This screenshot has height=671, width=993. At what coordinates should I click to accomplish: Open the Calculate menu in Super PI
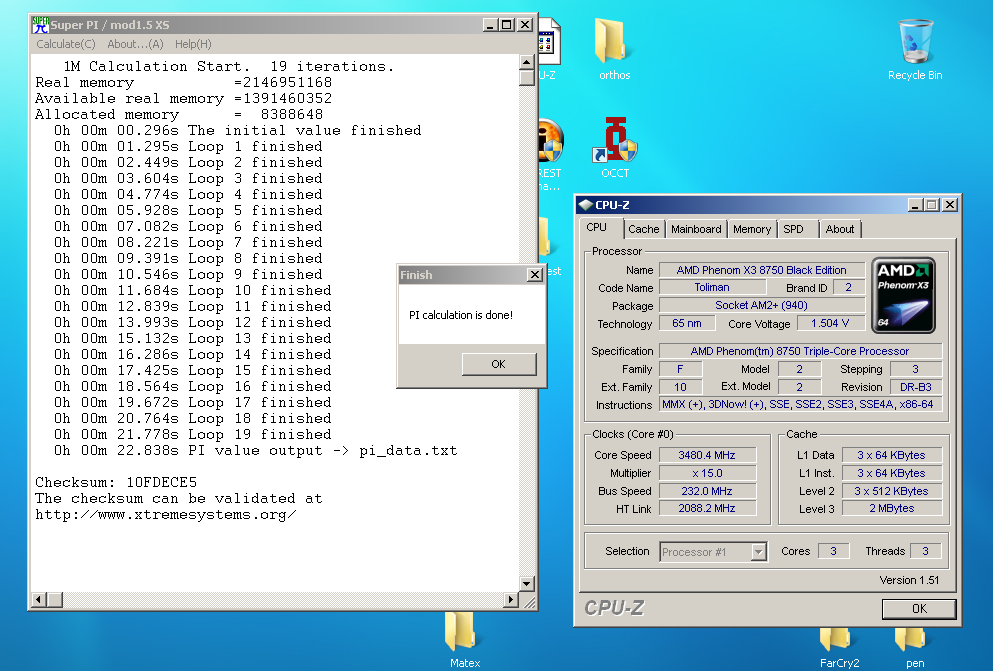pyautogui.click(x=65, y=44)
